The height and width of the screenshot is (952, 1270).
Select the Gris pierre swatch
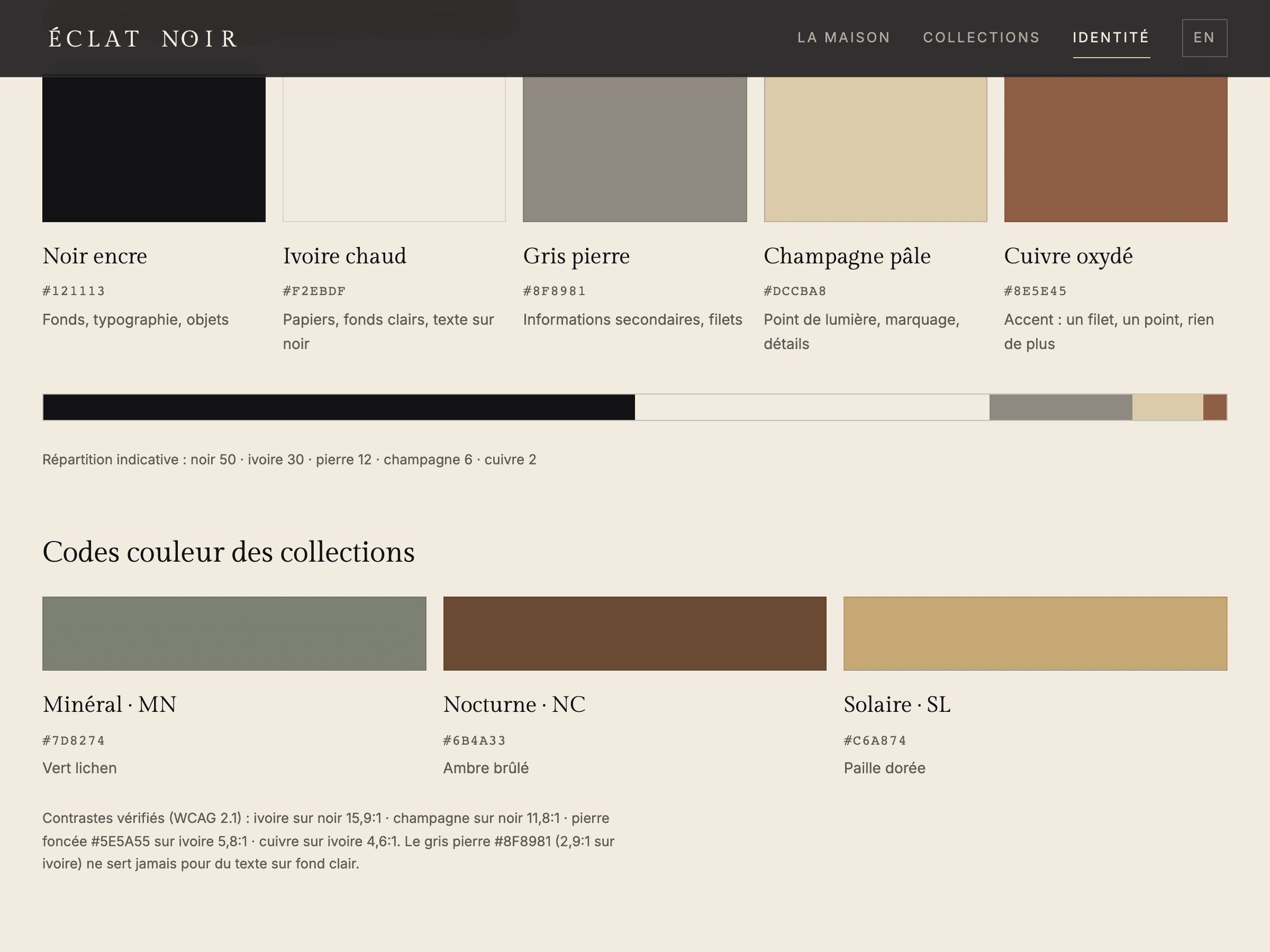click(634, 149)
